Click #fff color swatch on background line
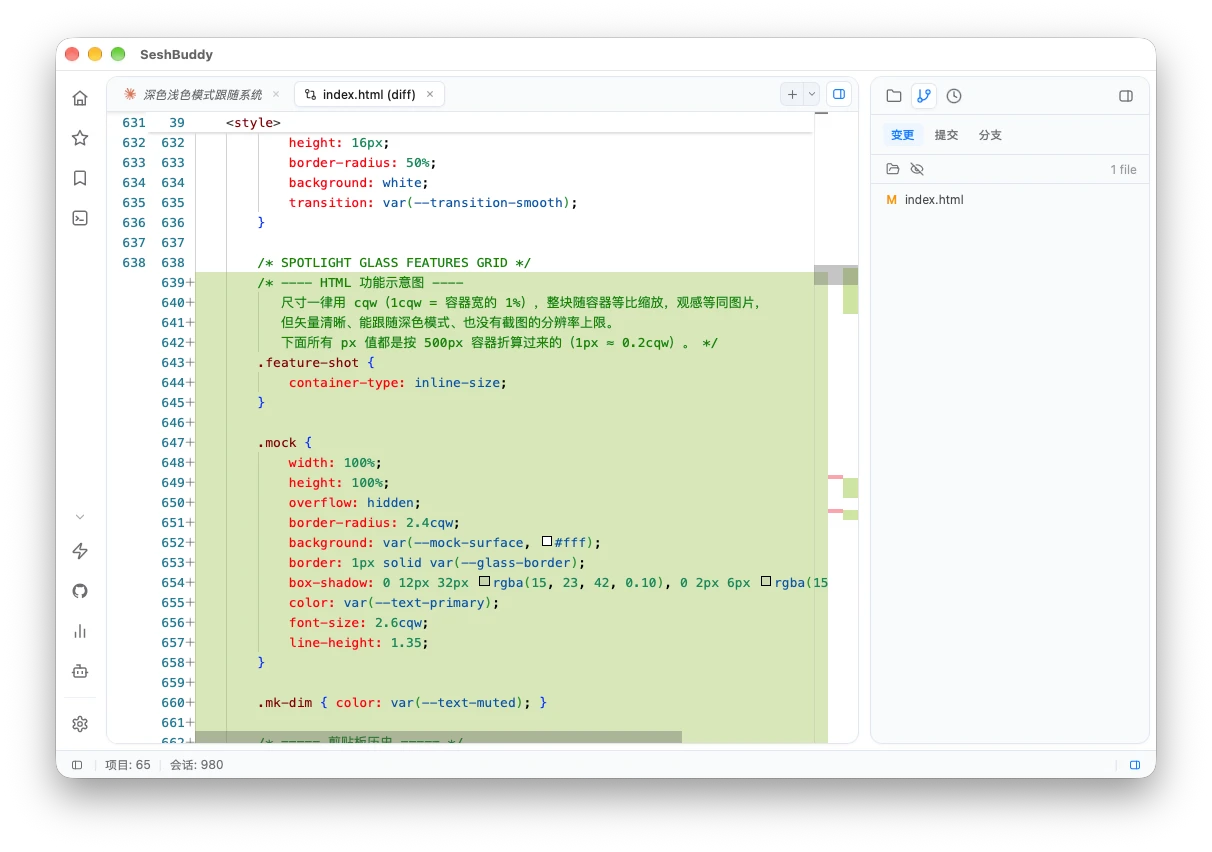 point(547,542)
